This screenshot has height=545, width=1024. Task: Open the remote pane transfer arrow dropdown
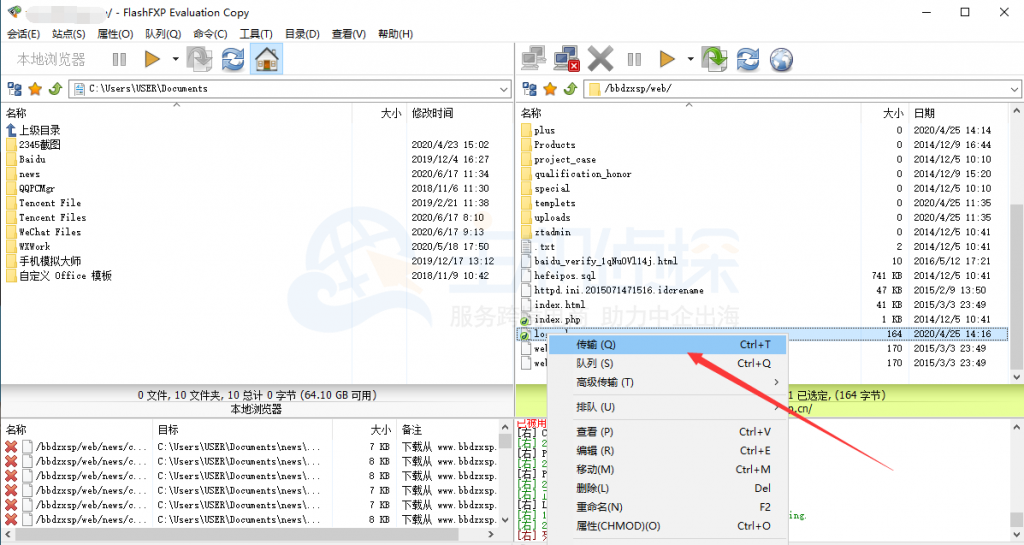click(690, 59)
